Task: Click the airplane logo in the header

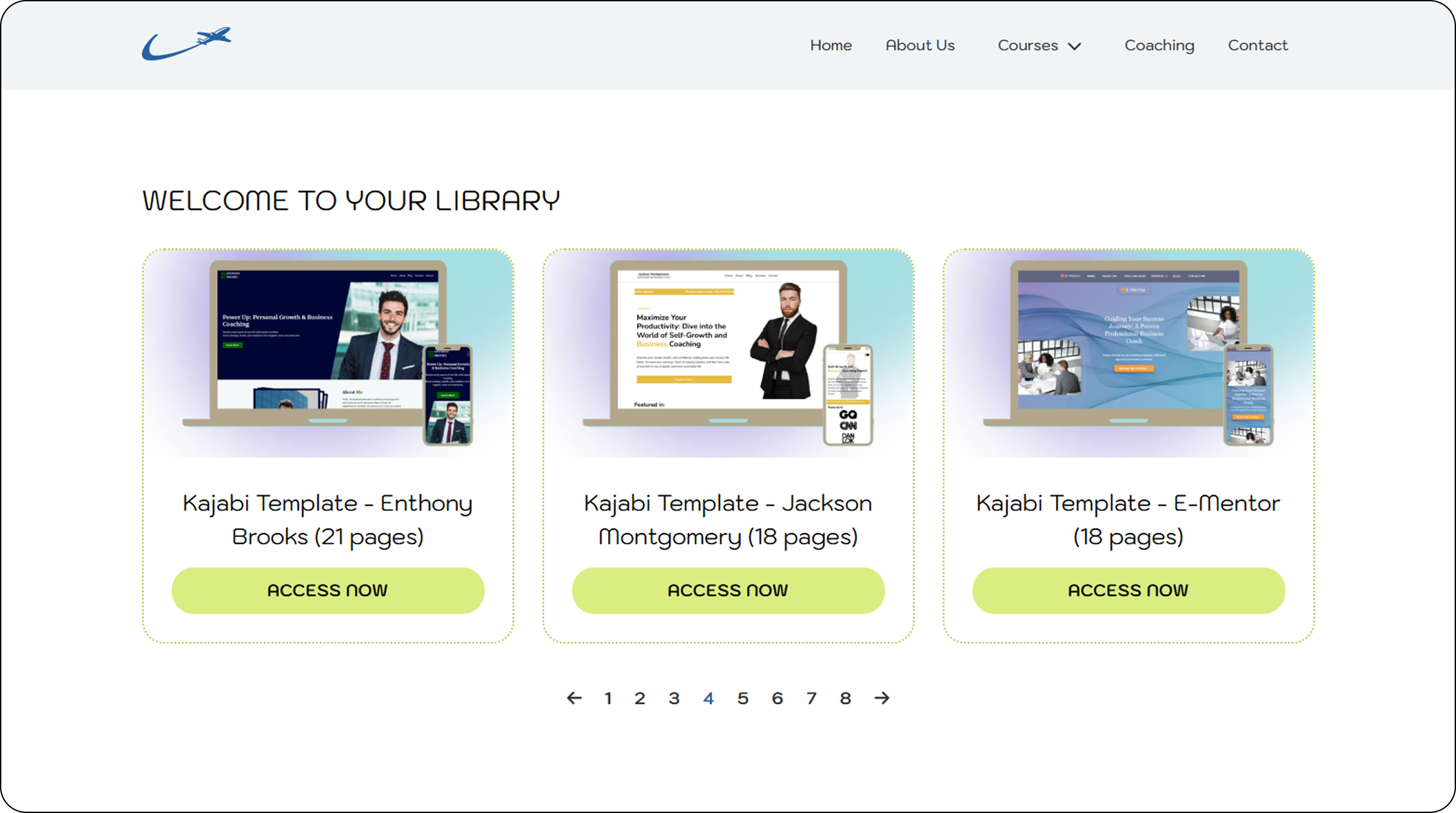Action: [186, 44]
